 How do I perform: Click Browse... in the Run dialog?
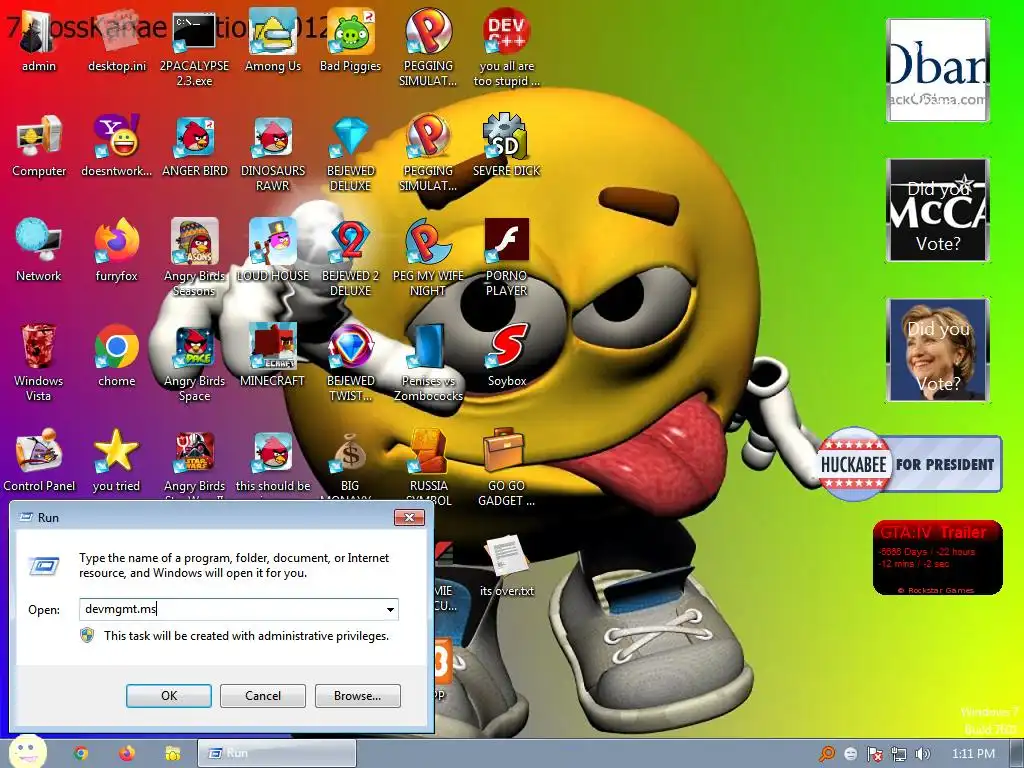coord(357,696)
